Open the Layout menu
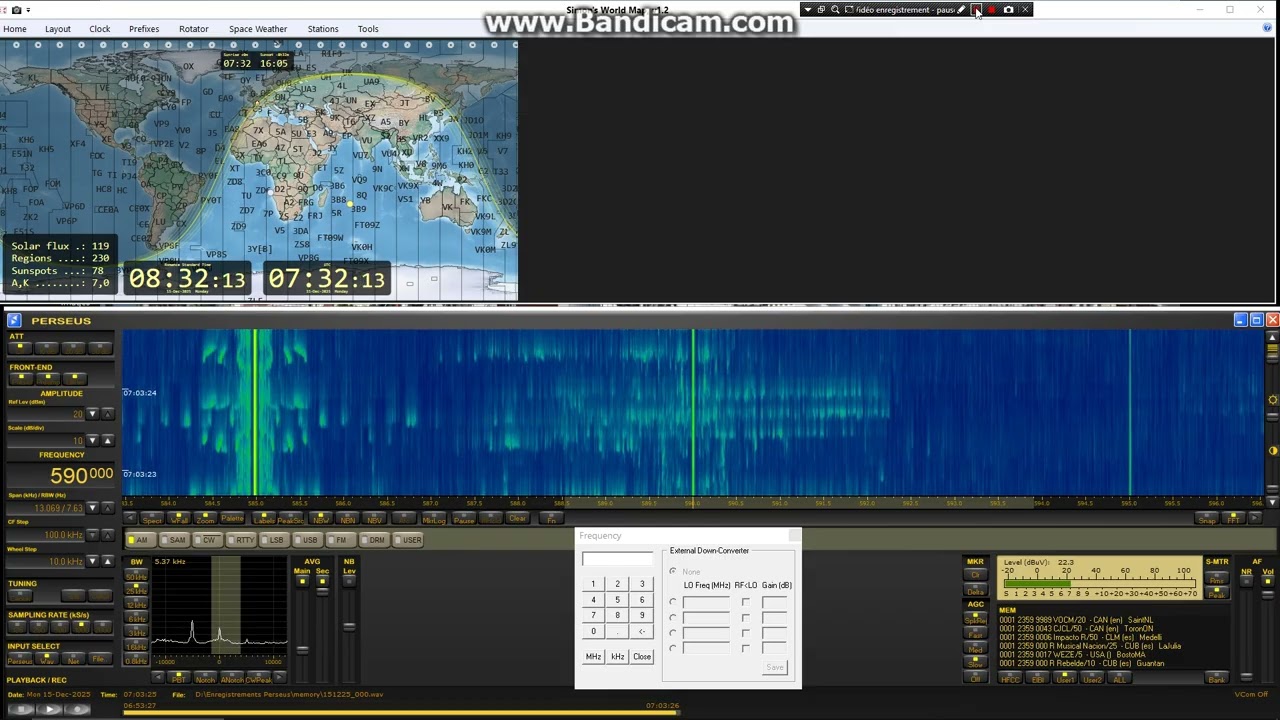The image size is (1280, 720). tap(57, 29)
